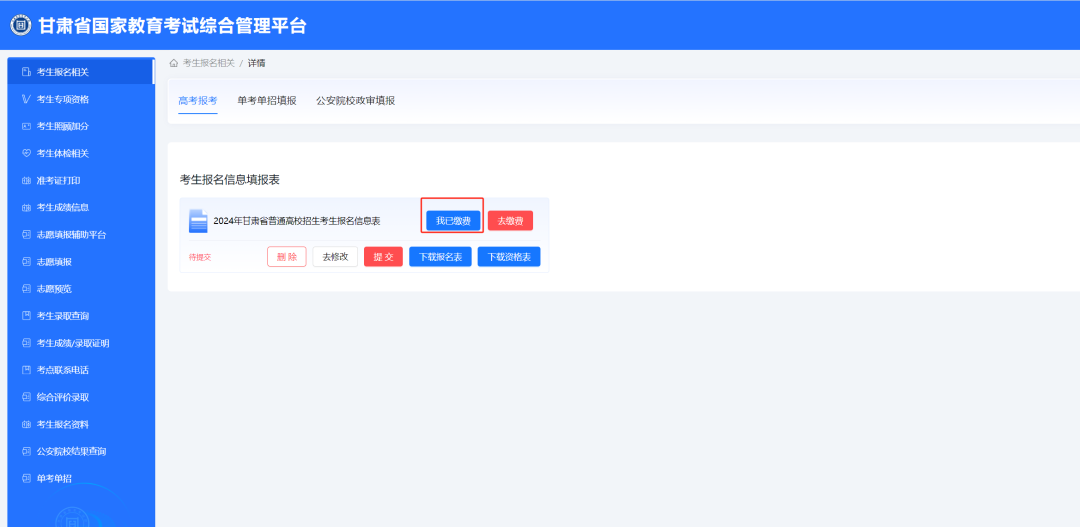Click the 详情 breadcrumb text

257,63
